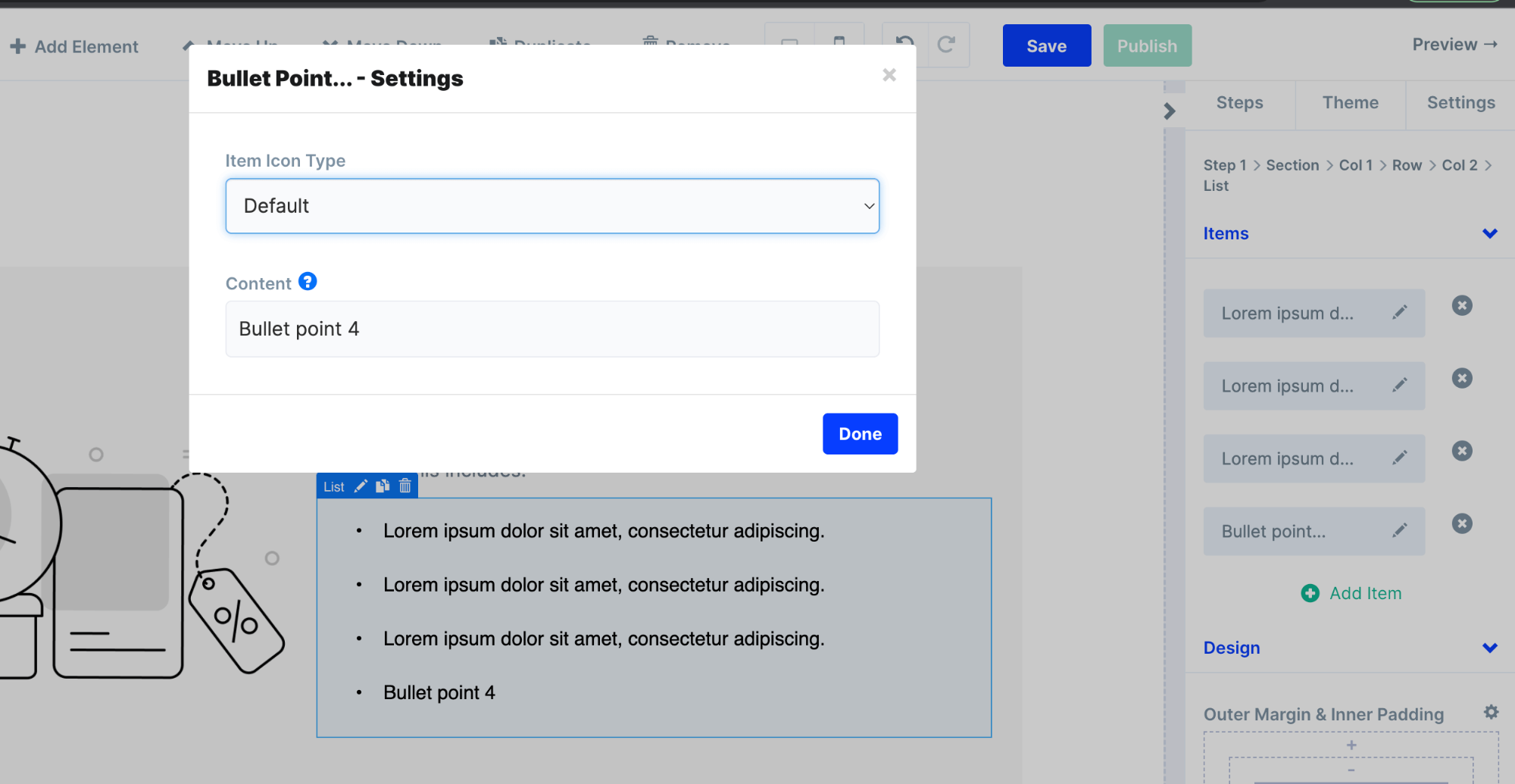
Task: Edit the first Lorem ipsum item pencil
Action: coord(1400,312)
